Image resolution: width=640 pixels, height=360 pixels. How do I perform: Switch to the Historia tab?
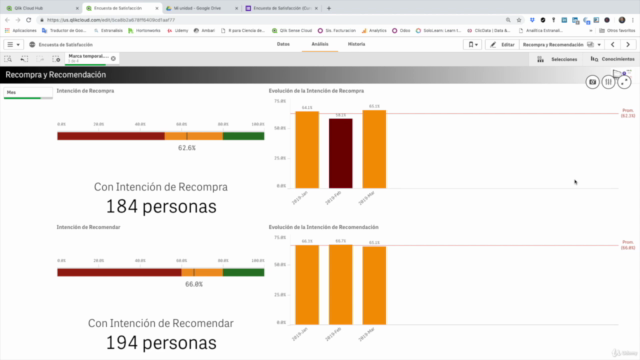click(x=356, y=44)
